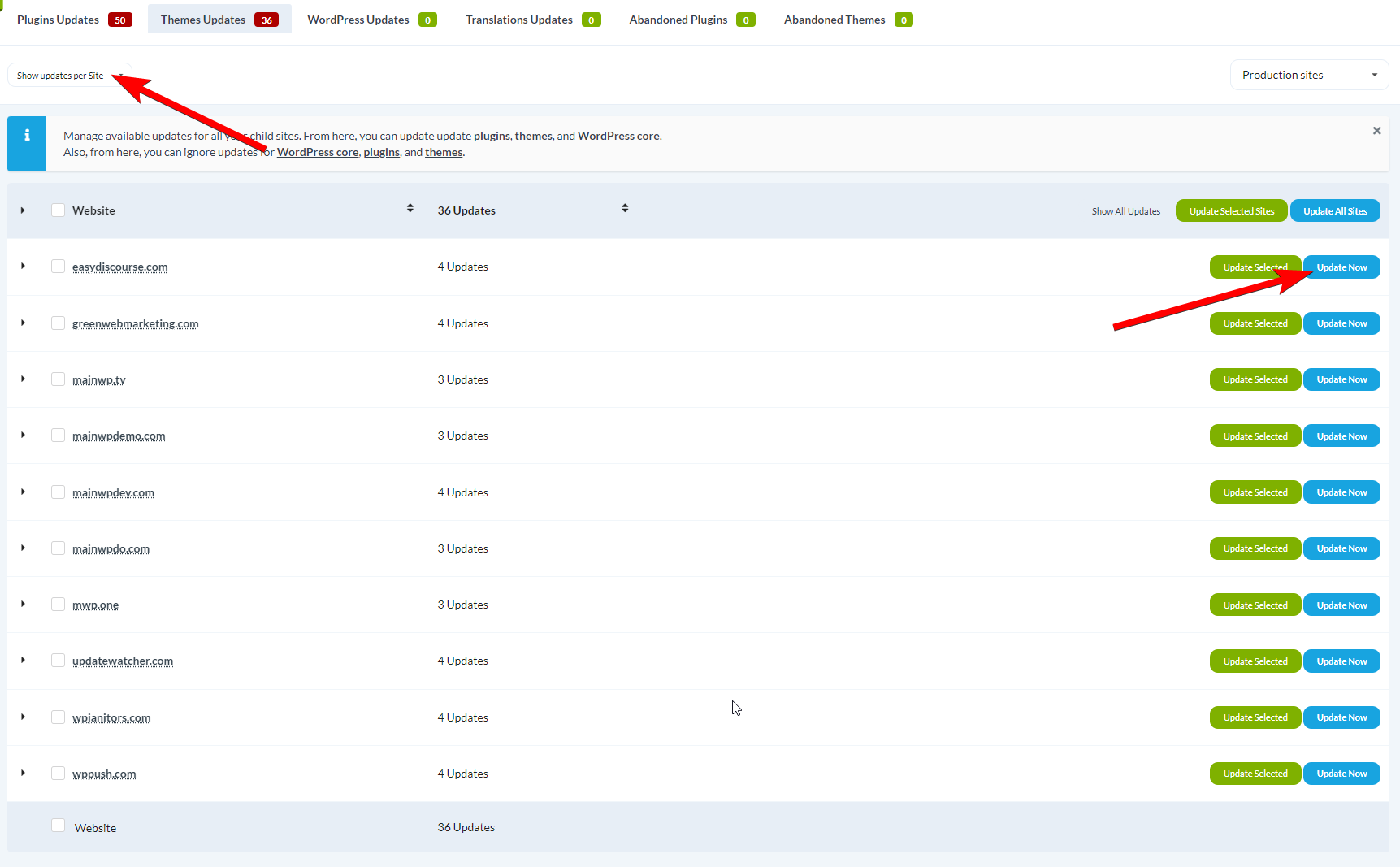
Task: Click the red 50 badge on Plugins Updates
Action: pos(120,19)
